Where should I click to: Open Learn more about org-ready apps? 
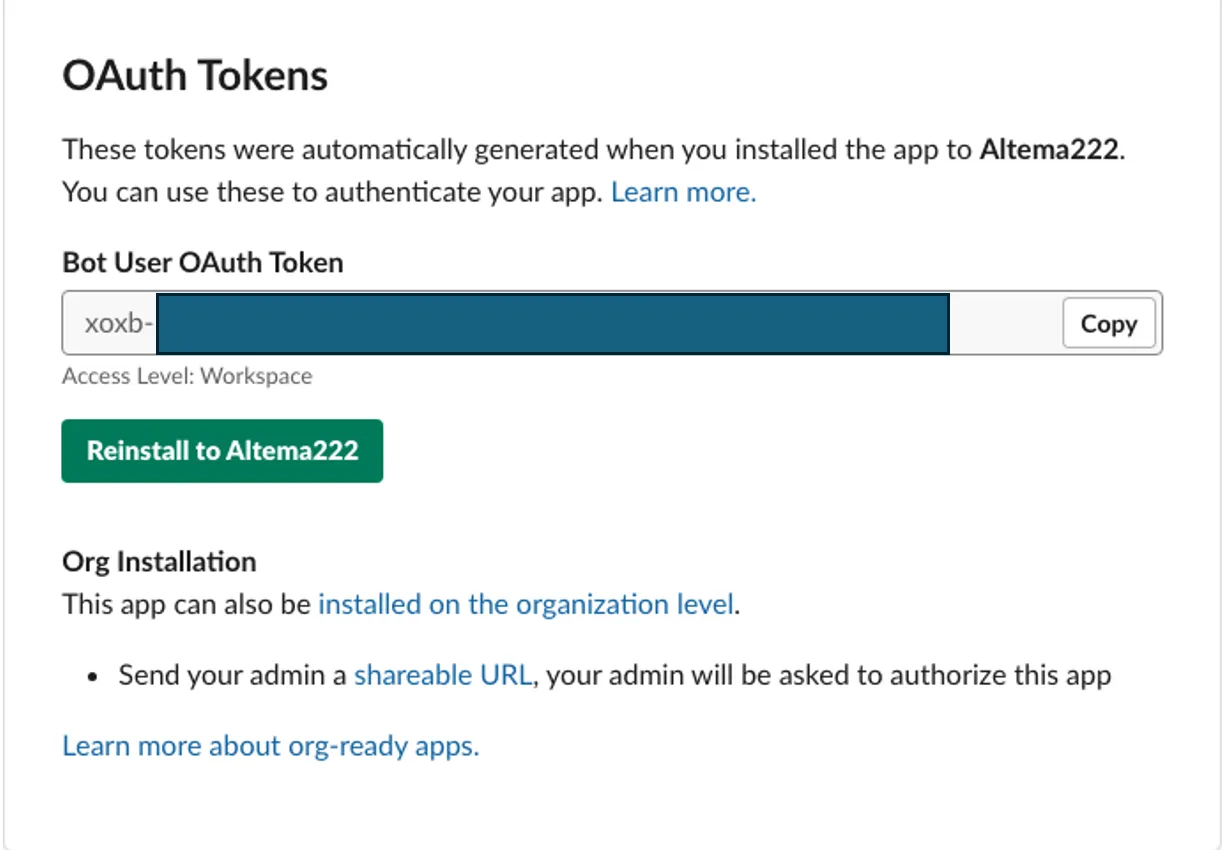[x=270, y=746]
